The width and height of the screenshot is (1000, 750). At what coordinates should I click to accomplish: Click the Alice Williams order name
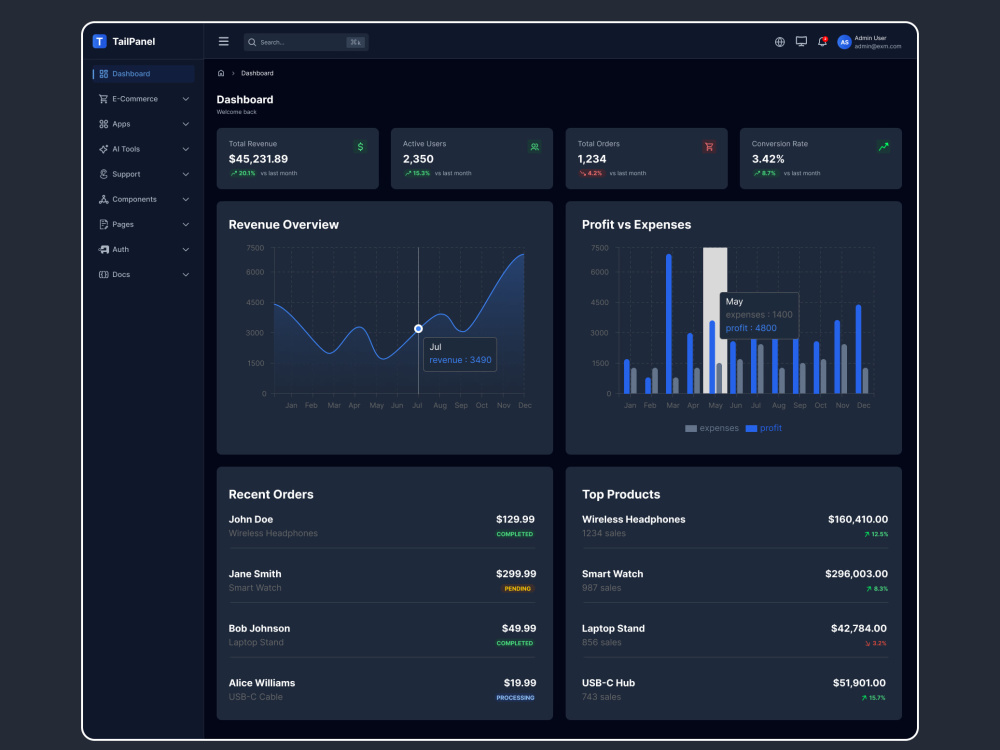[x=261, y=683]
